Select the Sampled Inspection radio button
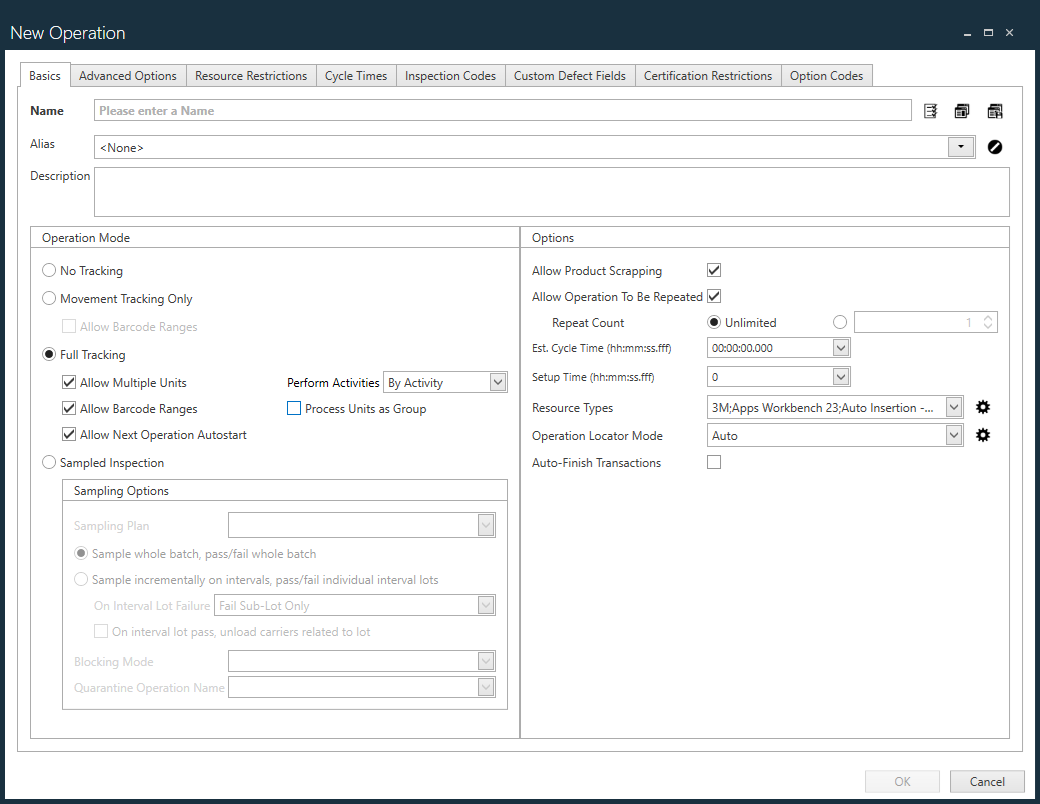Viewport: 1040px width, 804px height. pyautogui.click(x=49, y=463)
